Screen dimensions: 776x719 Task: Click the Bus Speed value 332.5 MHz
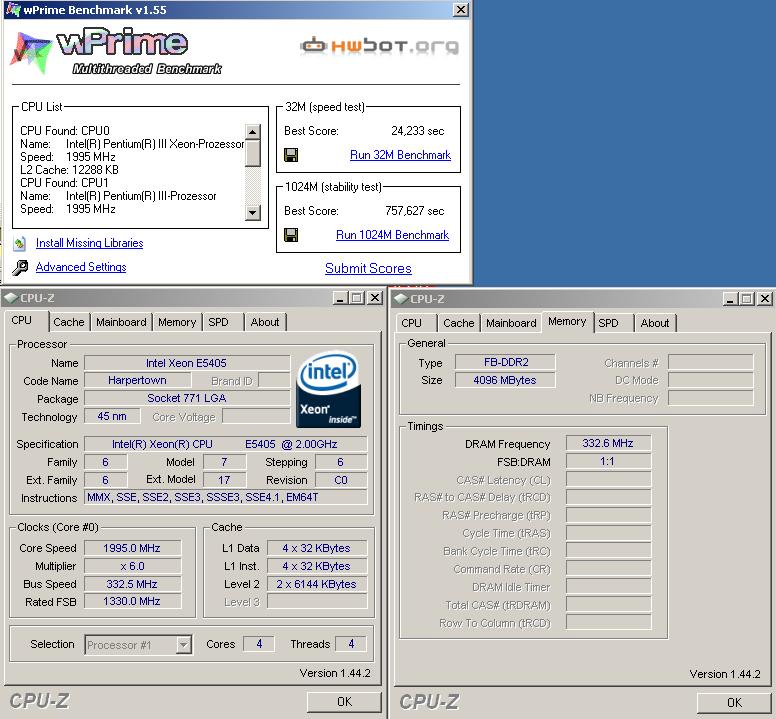132,584
